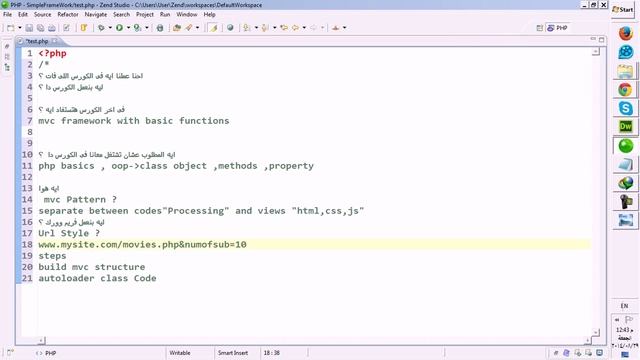
Task: Open Dreamweaver from the taskbar
Action: point(625,127)
